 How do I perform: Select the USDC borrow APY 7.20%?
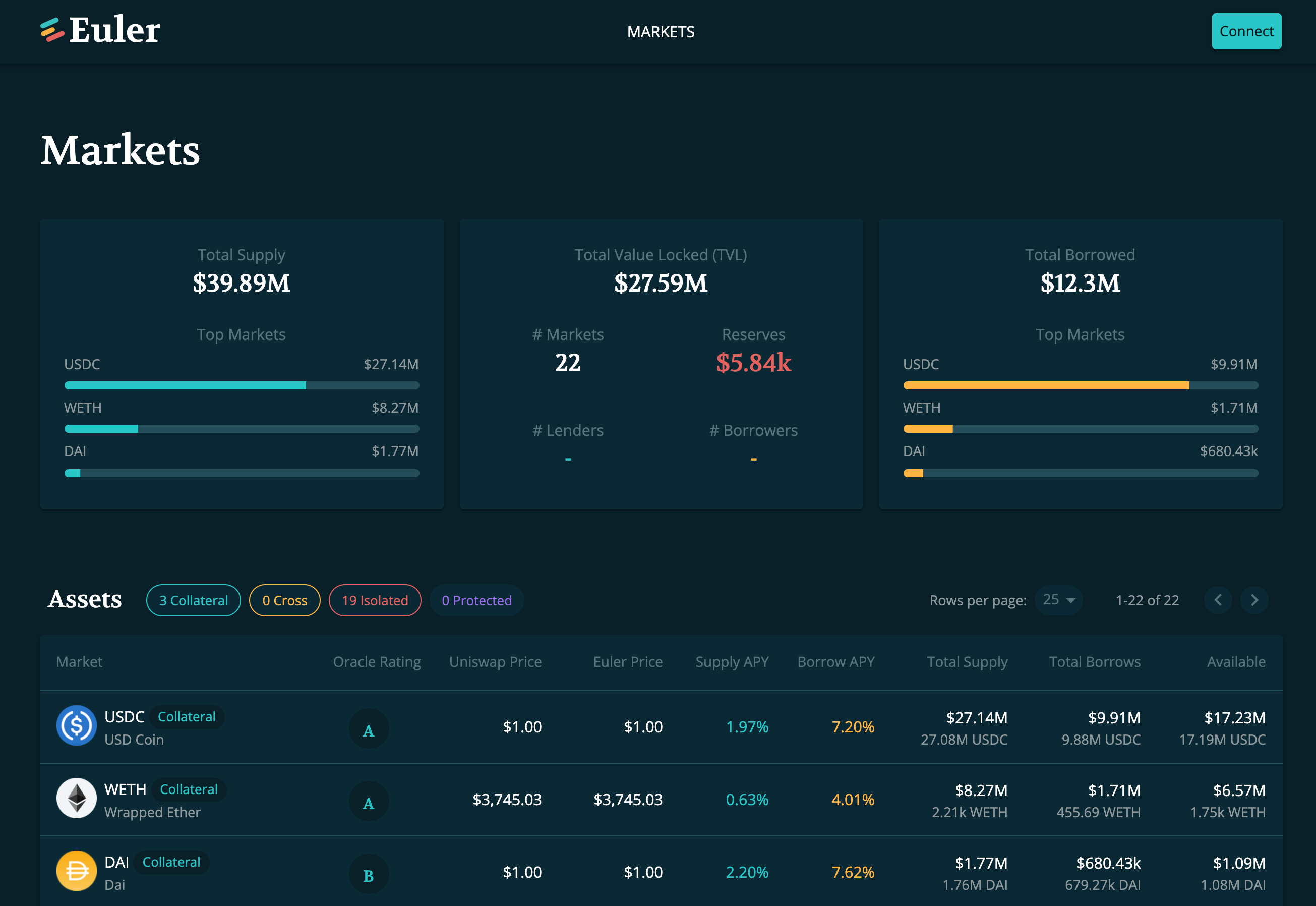pos(853,727)
